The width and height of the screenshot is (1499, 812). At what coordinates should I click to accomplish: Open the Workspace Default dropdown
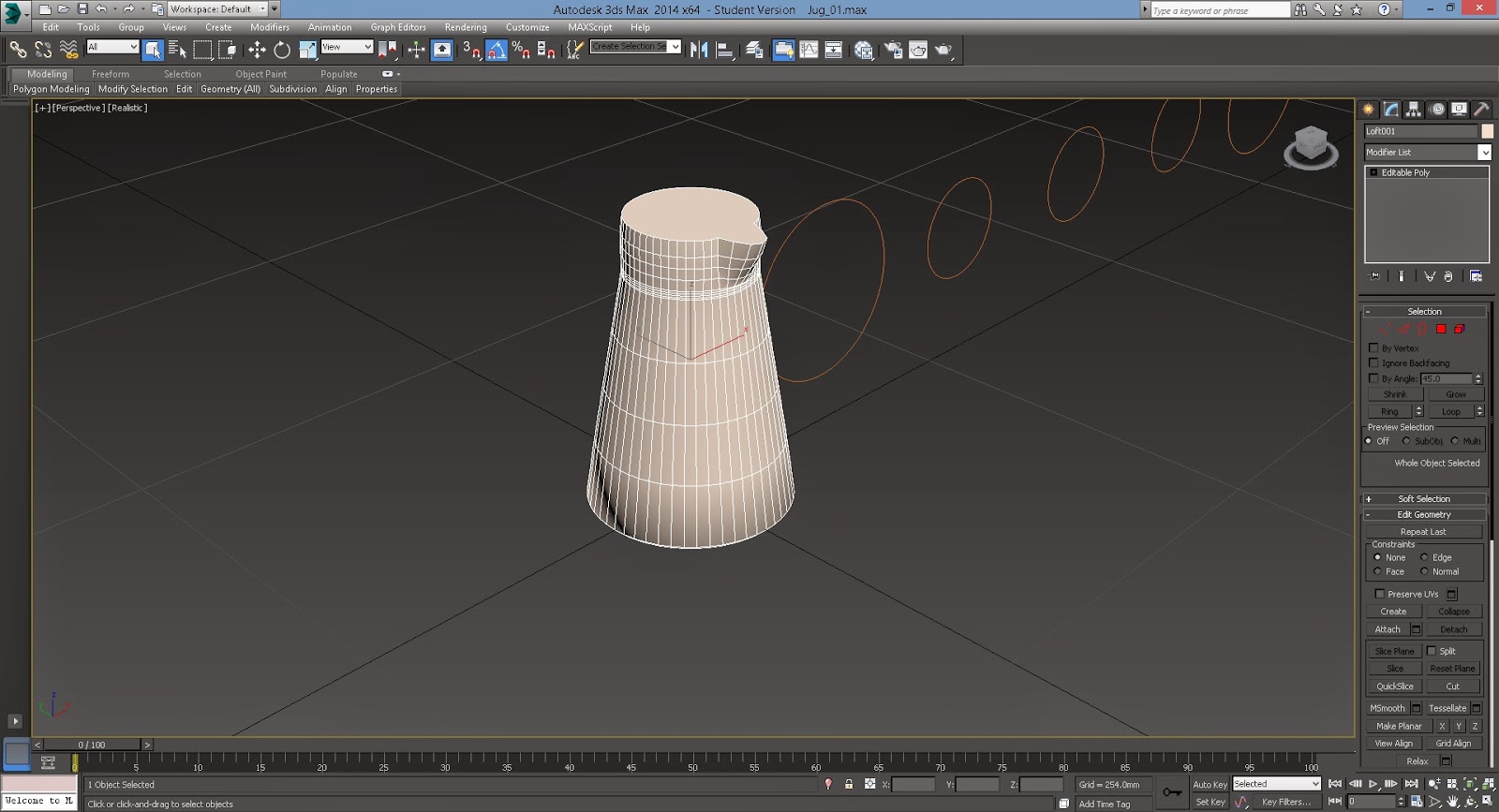click(x=217, y=9)
